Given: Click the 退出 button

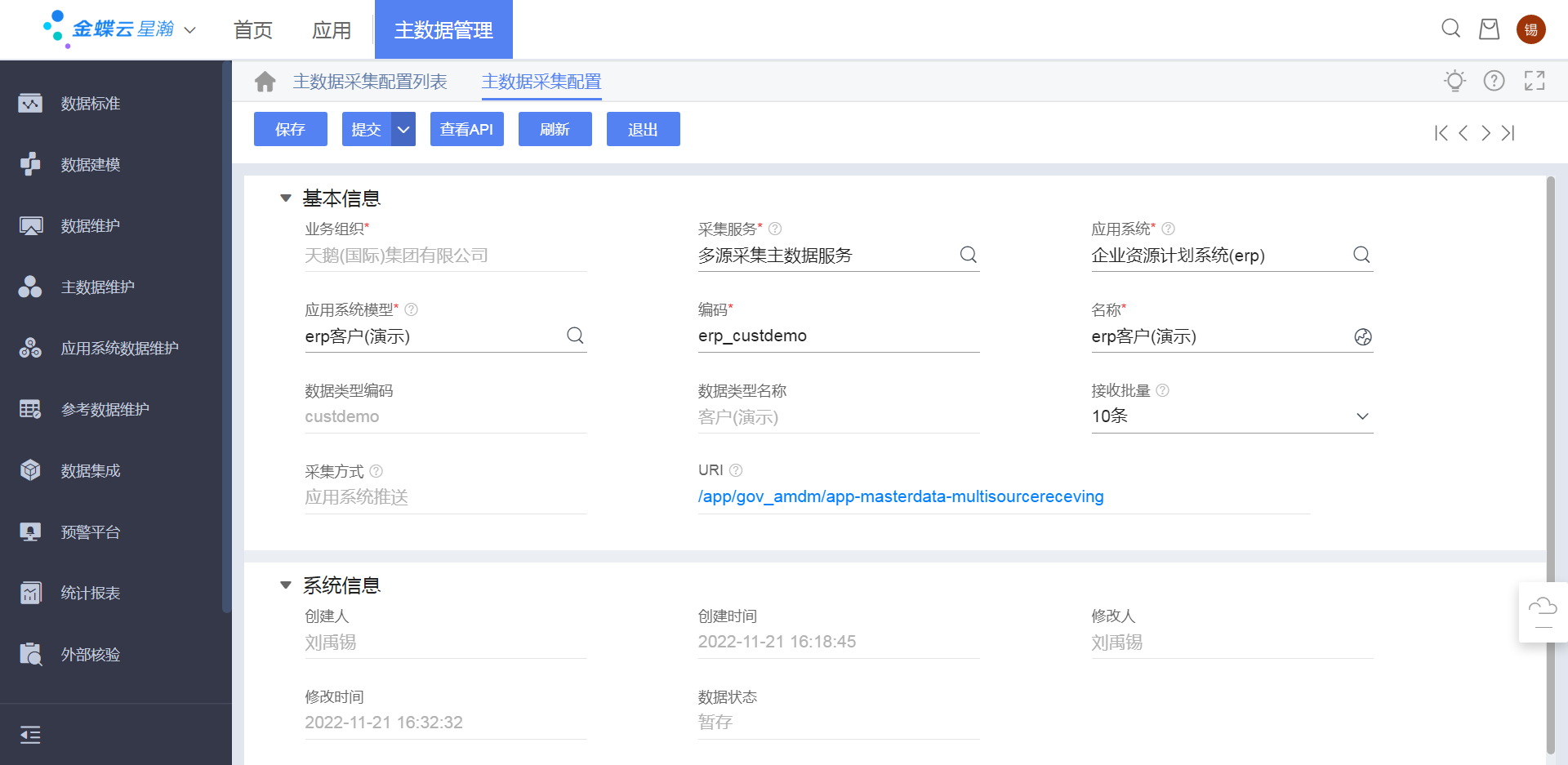Looking at the screenshot, I should coord(644,129).
